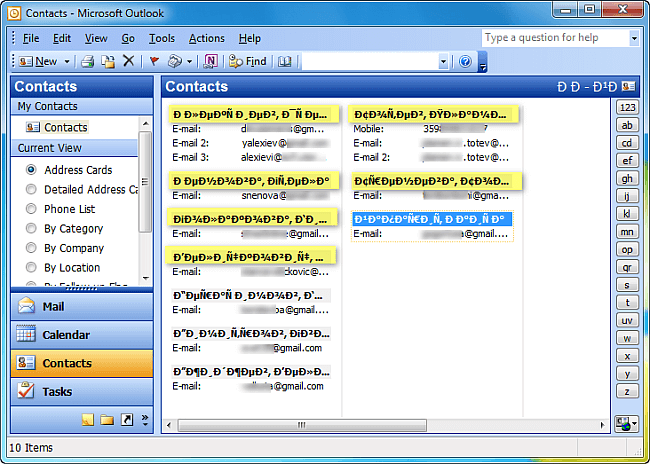Jump to 123 index button
650x464 pixels.
[627, 107]
